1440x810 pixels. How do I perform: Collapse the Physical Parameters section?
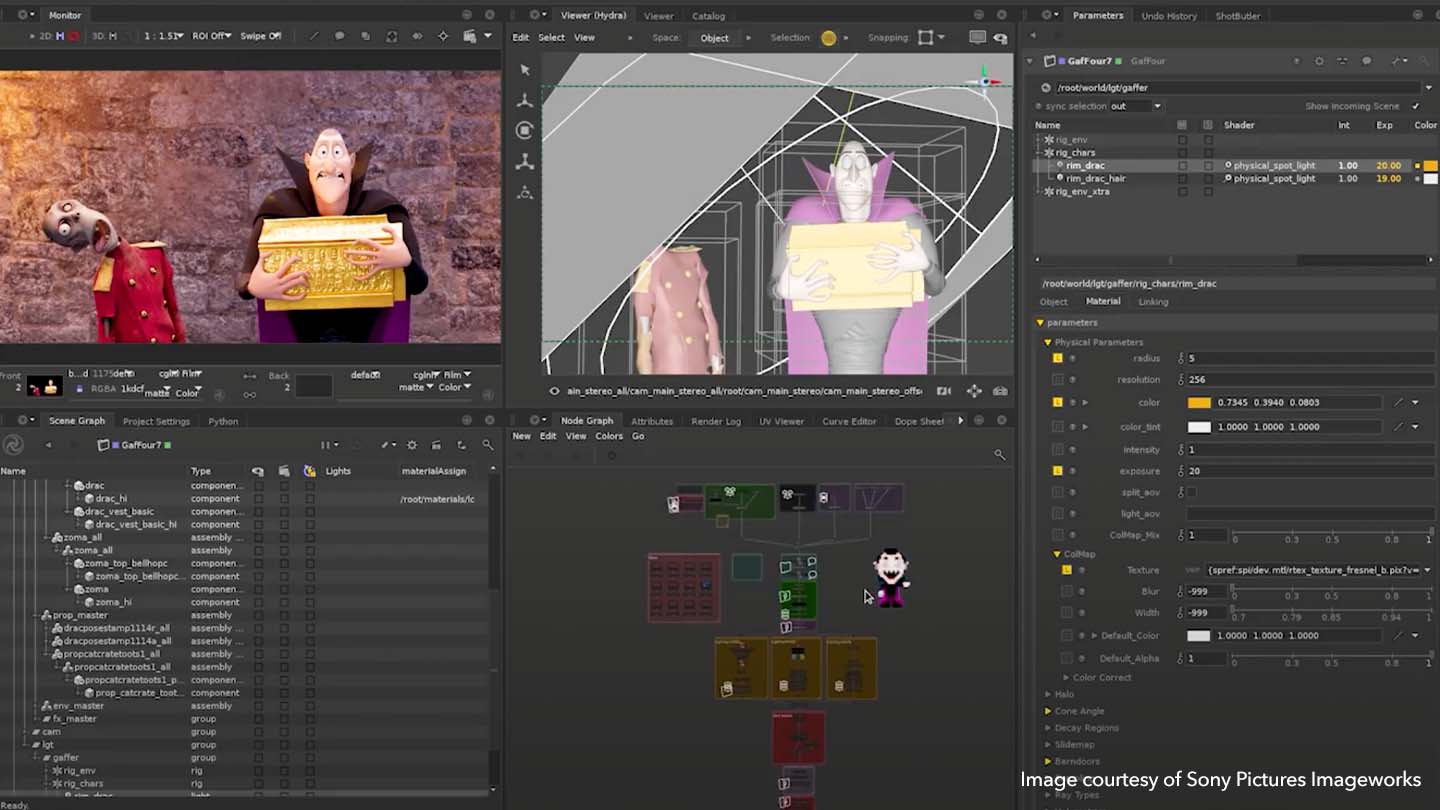point(1048,342)
